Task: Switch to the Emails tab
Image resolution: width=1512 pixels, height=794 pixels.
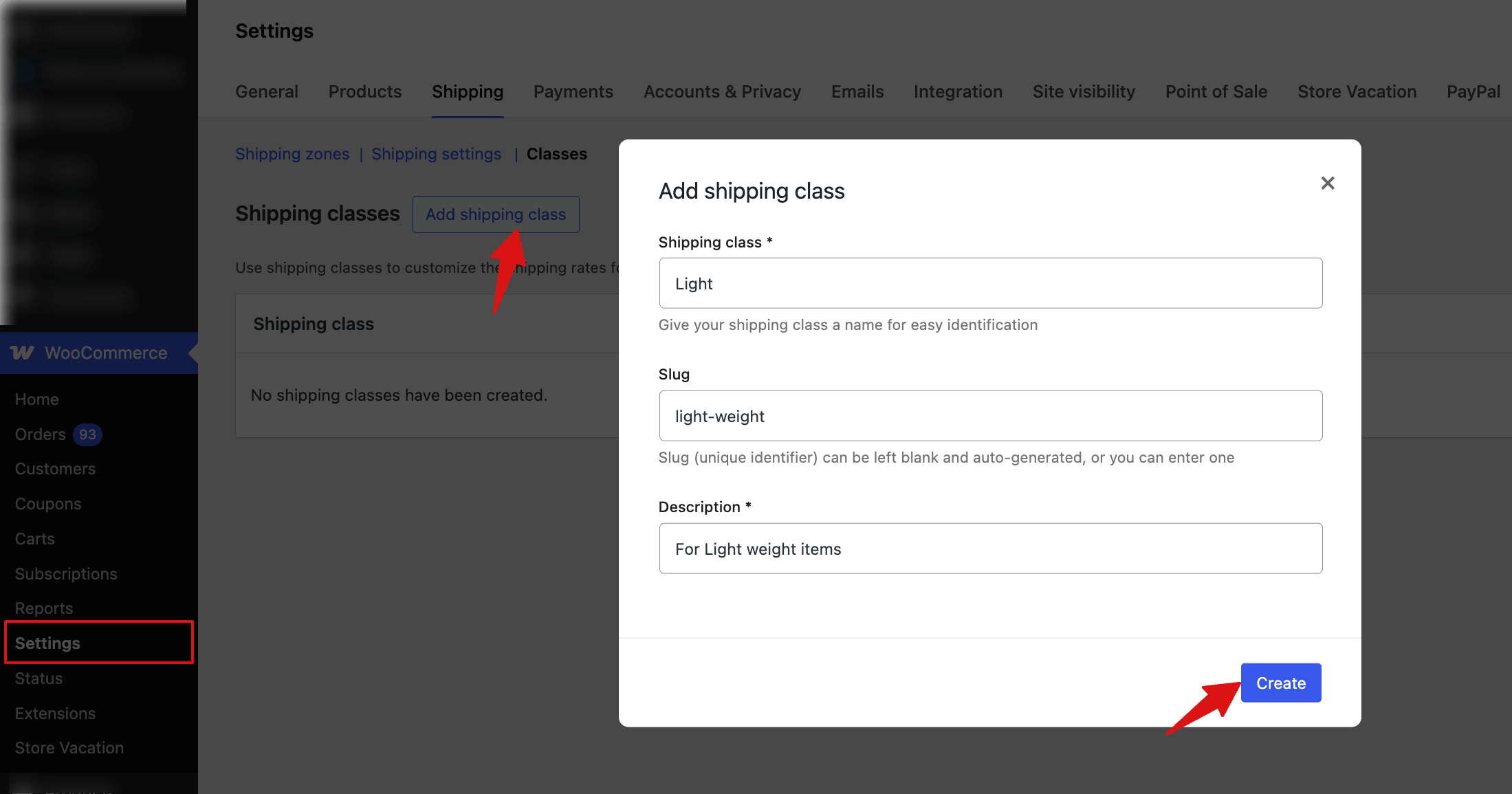Action: pyautogui.click(x=857, y=91)
